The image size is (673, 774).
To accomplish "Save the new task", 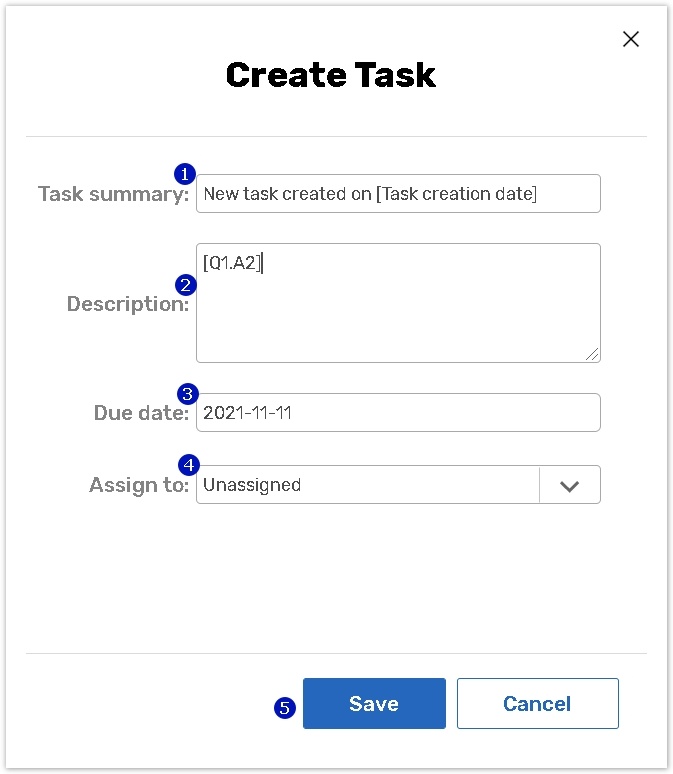I will (374, 704).
